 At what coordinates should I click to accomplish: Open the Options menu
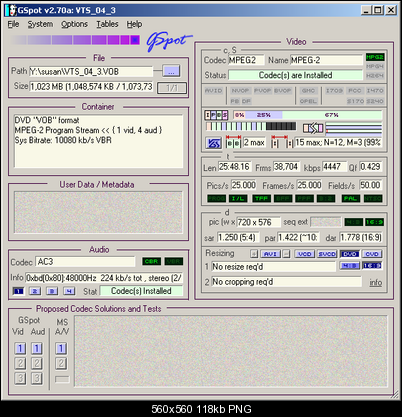pyautogui.click(x=74, y=24)
